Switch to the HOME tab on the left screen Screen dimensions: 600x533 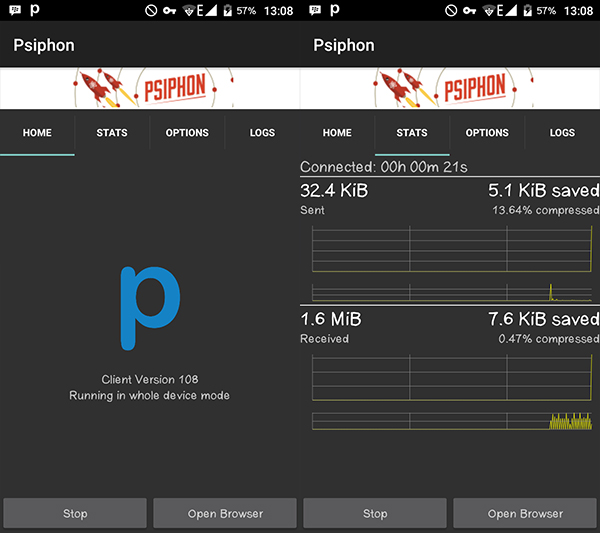(x=37, y=133)
